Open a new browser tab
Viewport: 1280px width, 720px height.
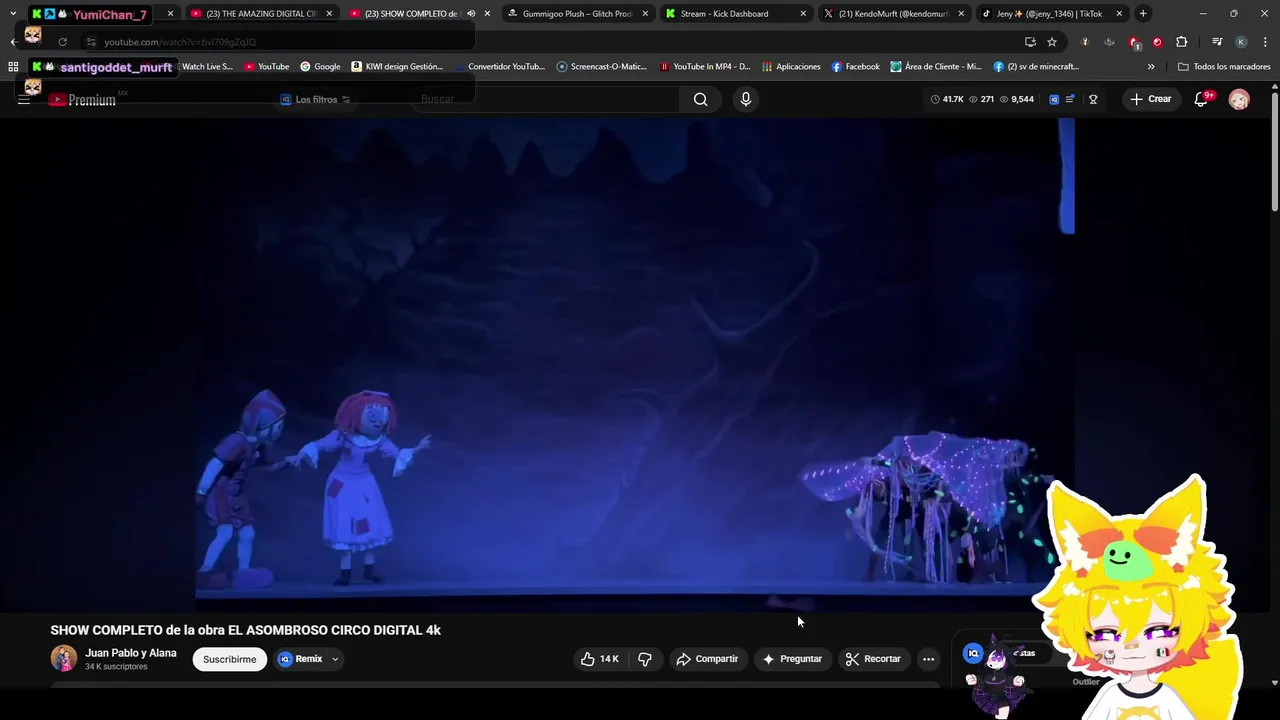coord(1143,14)
